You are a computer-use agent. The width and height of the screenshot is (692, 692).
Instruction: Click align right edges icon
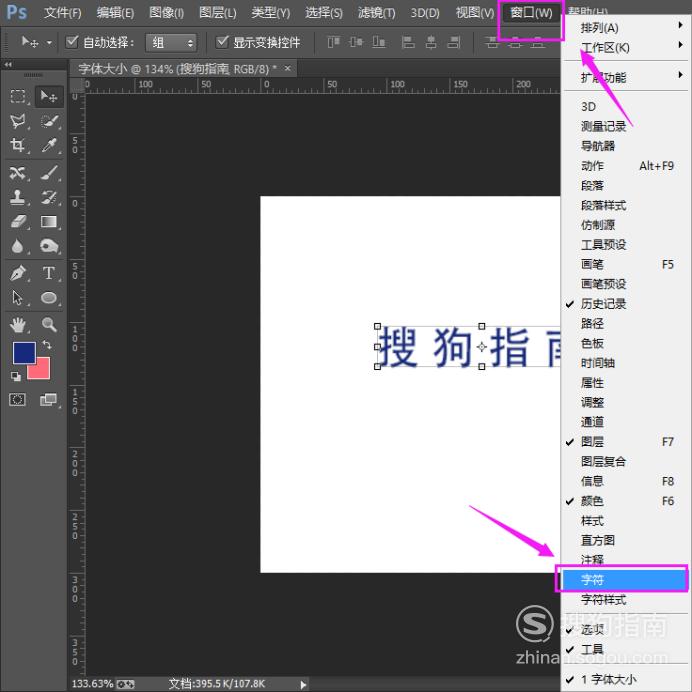(x=454, y=42)
